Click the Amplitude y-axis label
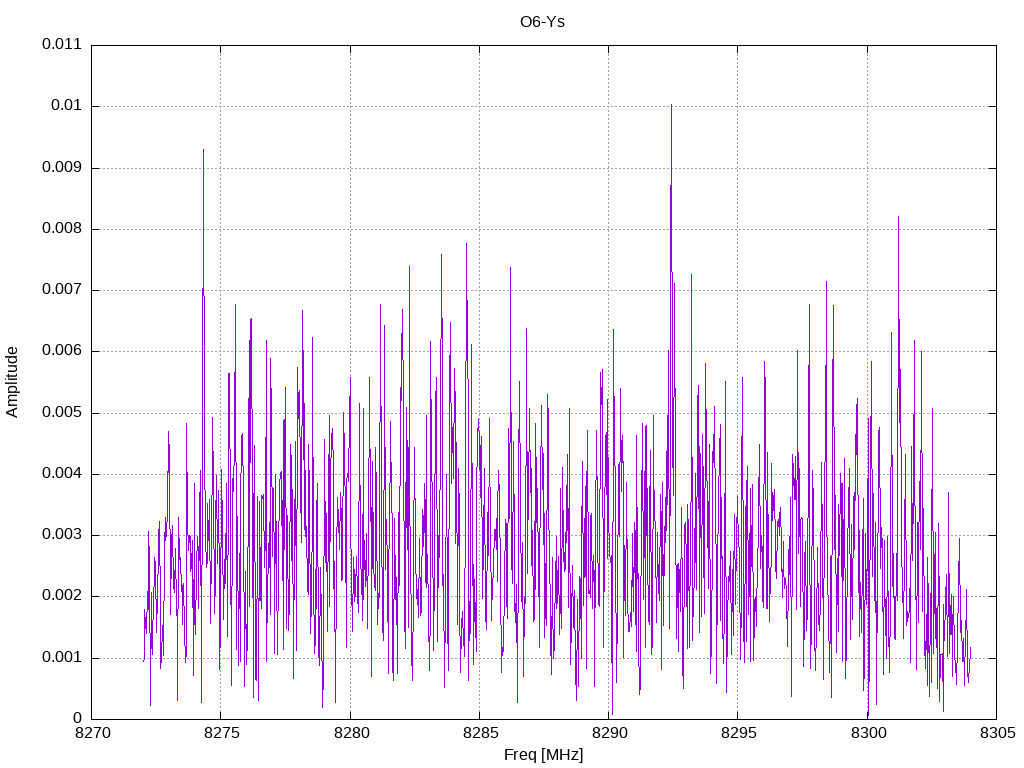 12,382
